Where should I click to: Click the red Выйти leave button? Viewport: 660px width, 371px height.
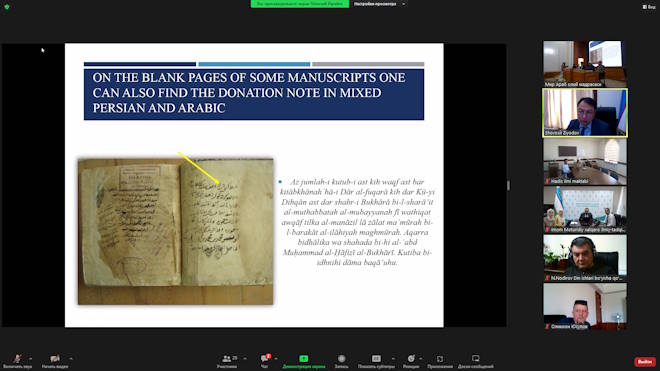pos(645,362)
